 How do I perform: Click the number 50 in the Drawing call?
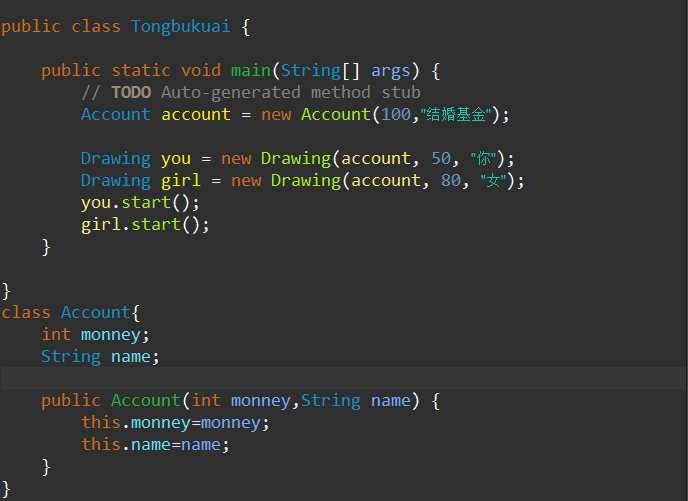tap(441, 158)
